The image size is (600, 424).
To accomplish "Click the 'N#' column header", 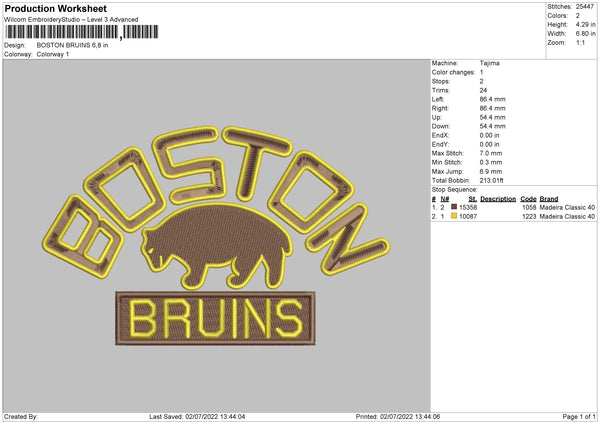I will pyautogui.click(x=445, y=199).
